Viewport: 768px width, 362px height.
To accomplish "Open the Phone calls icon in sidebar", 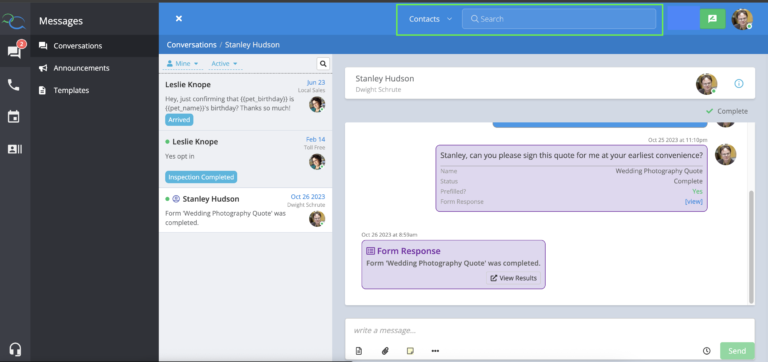I will click(14, 85).
